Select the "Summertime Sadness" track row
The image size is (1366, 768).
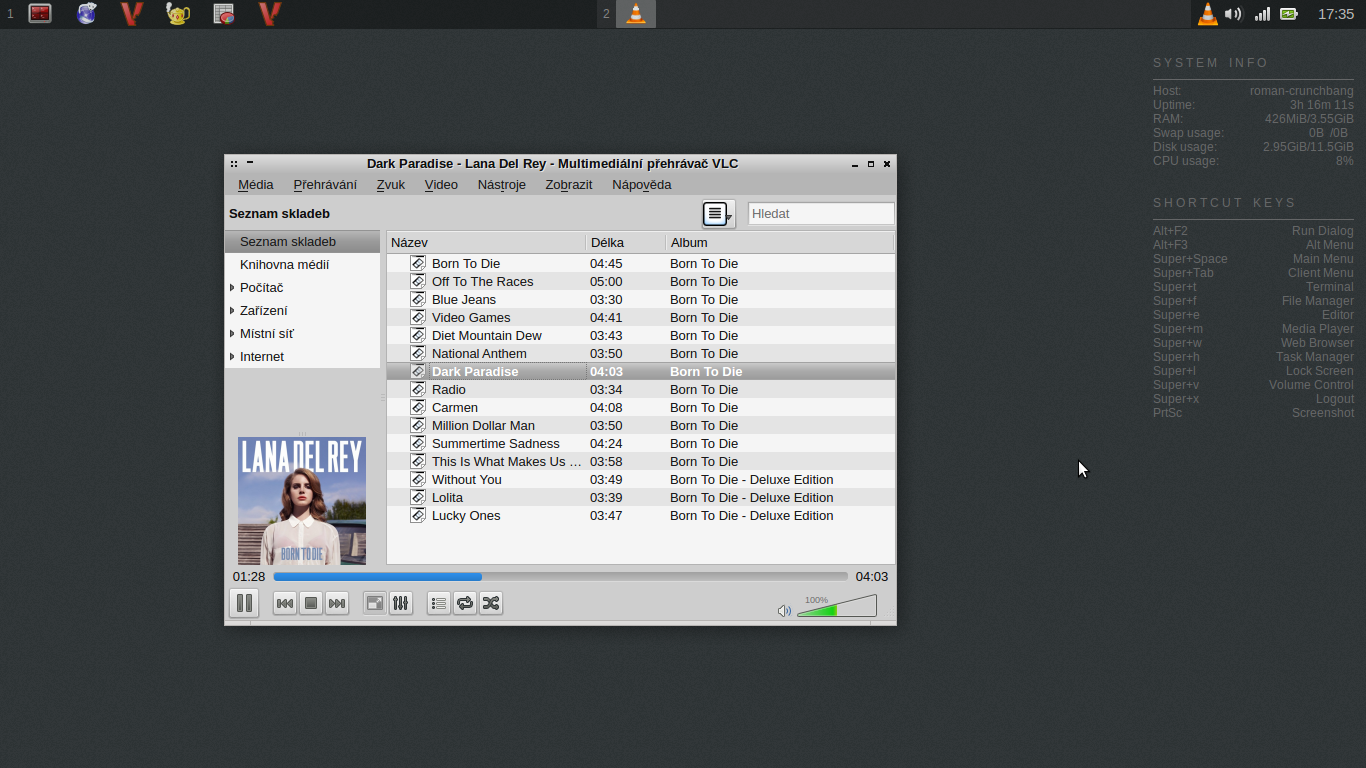pos(641,444)
